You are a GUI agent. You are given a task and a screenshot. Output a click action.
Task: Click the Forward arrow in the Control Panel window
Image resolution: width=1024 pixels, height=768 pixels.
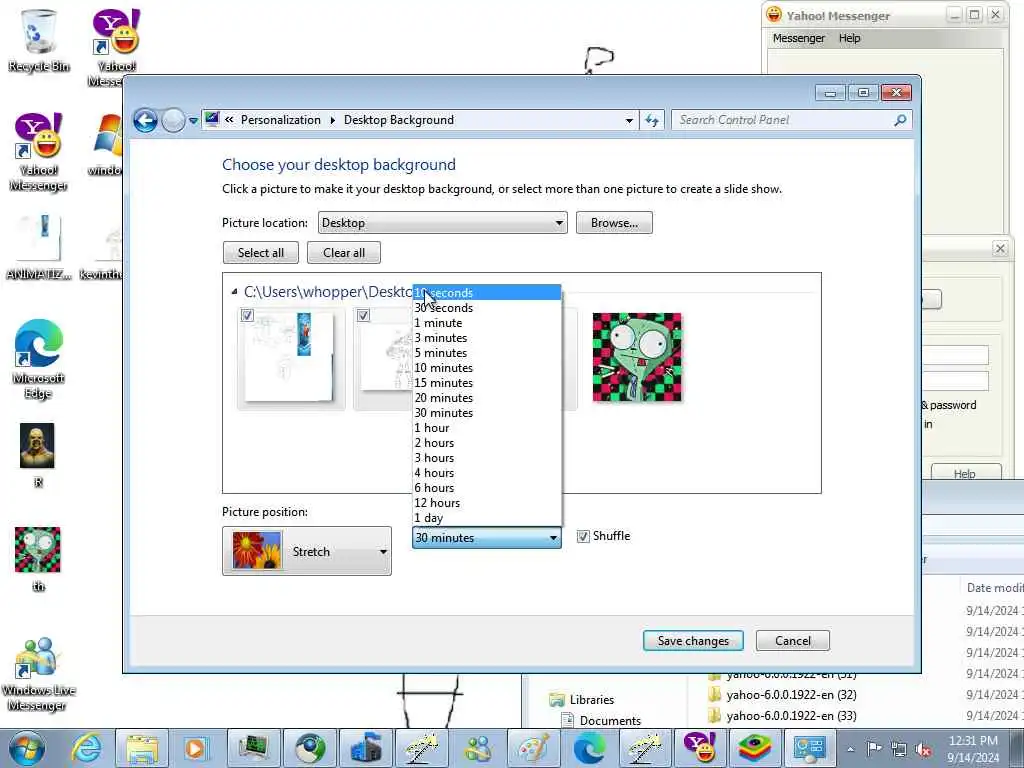pyautogui.click(x=173, y=120)
